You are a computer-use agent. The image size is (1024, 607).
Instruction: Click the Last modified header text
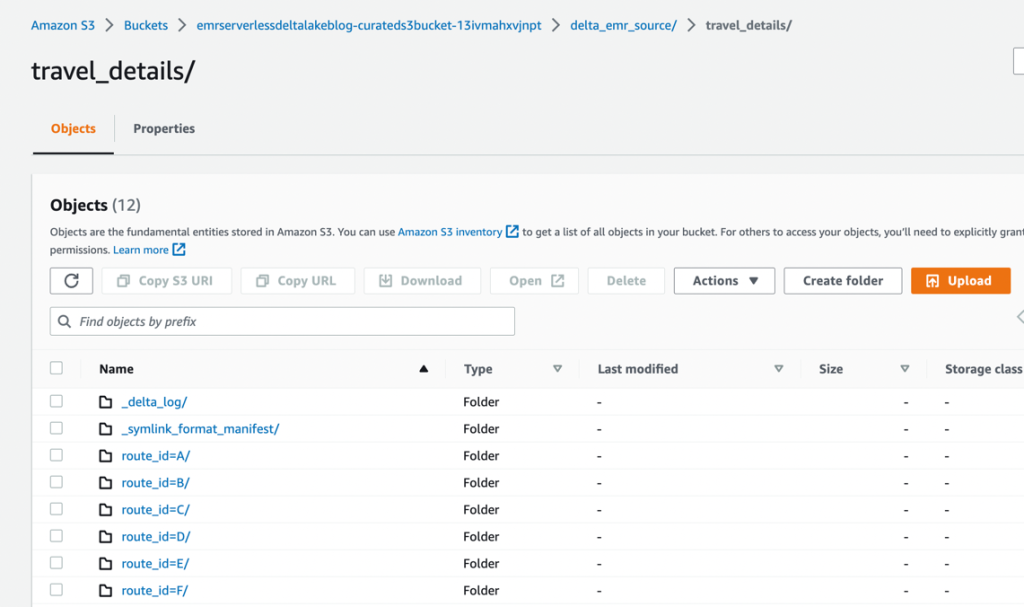click(637, 369)
